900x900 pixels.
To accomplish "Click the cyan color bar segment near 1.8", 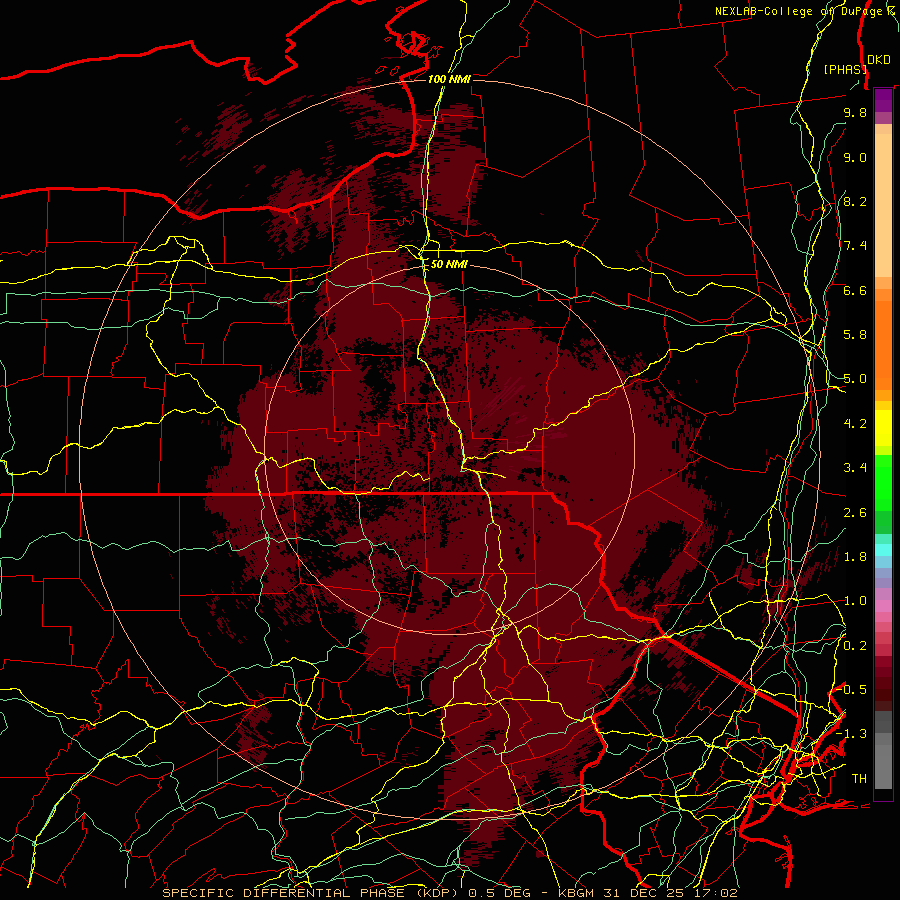I will point(883,550).
